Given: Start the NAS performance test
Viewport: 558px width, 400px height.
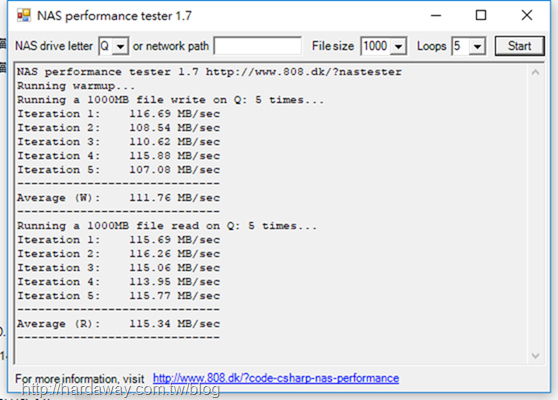Looking at the screenshot, I should (520, 46).
